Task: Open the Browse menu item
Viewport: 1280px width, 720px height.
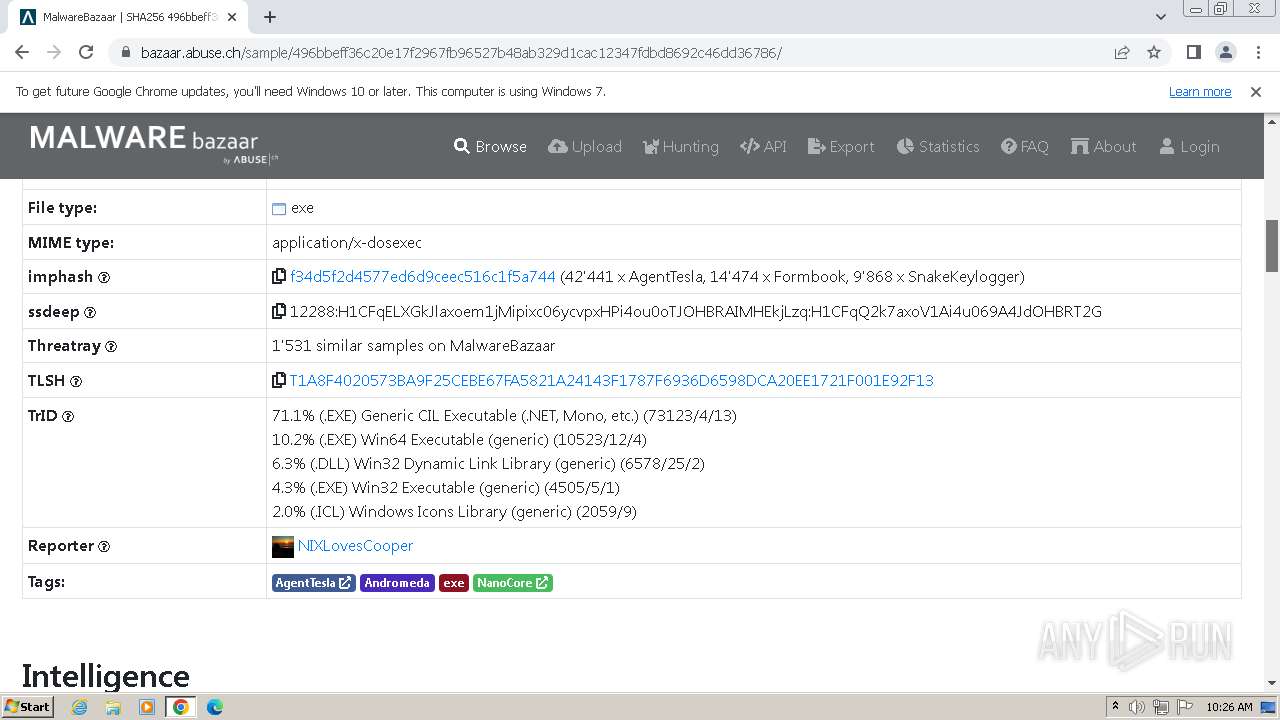Action: [490, 146]
